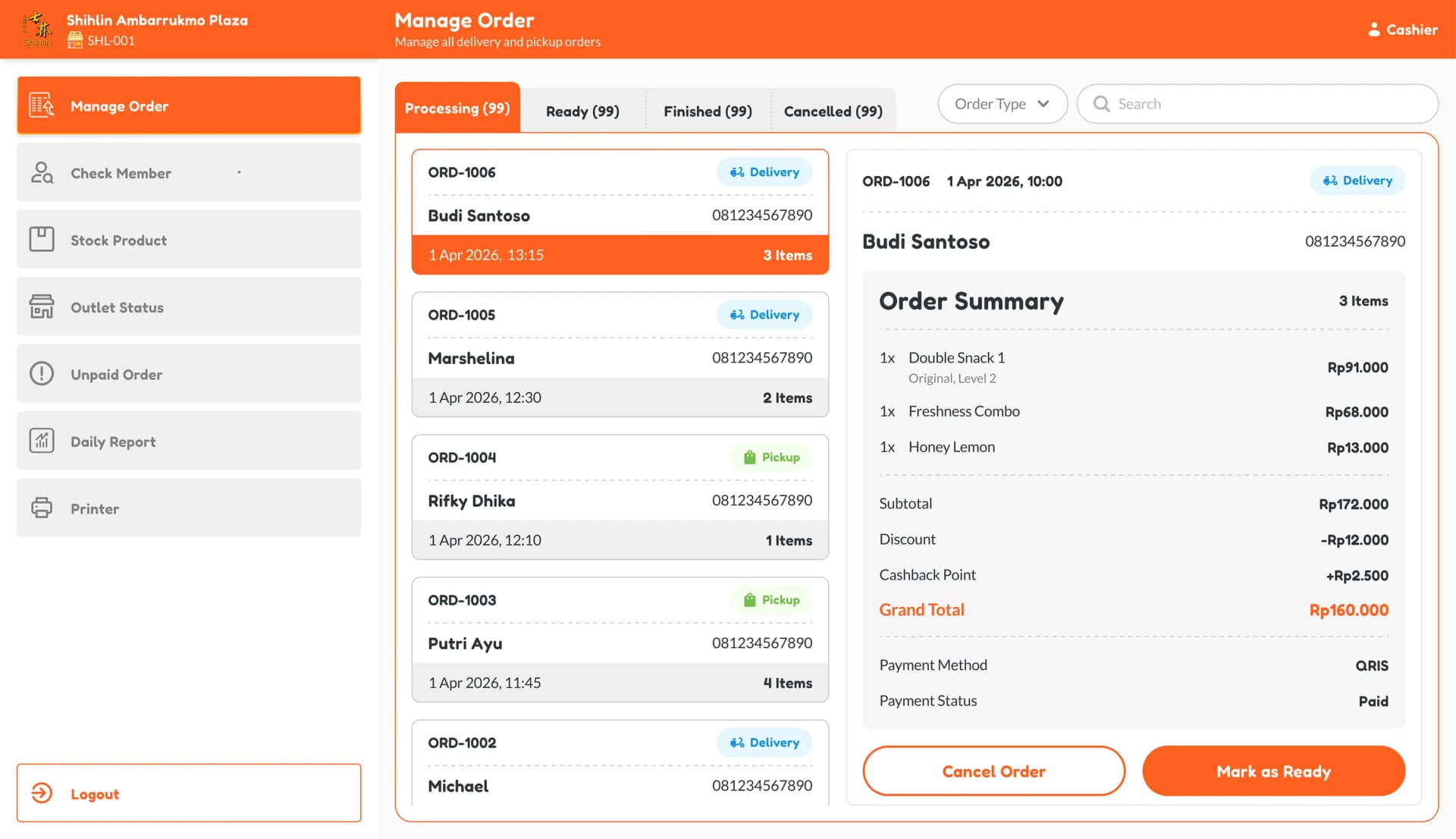1456x839 pixels.
Task: Open Check Member from the sidebar
Action: coord(189,173)
